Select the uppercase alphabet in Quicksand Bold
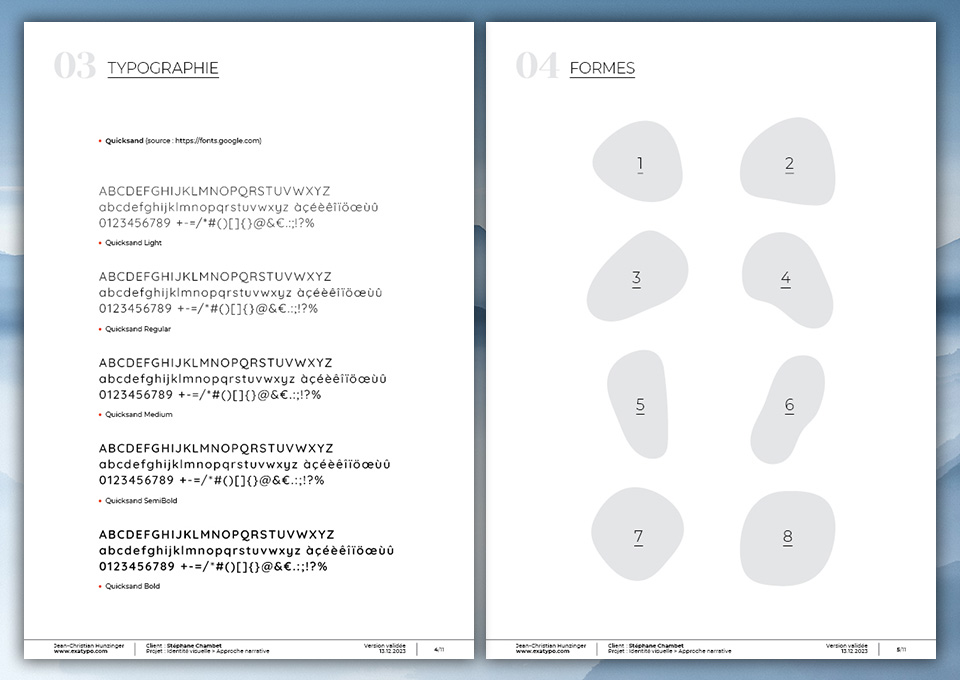This screenshot has width=960, height=680. tap(217, 534)
